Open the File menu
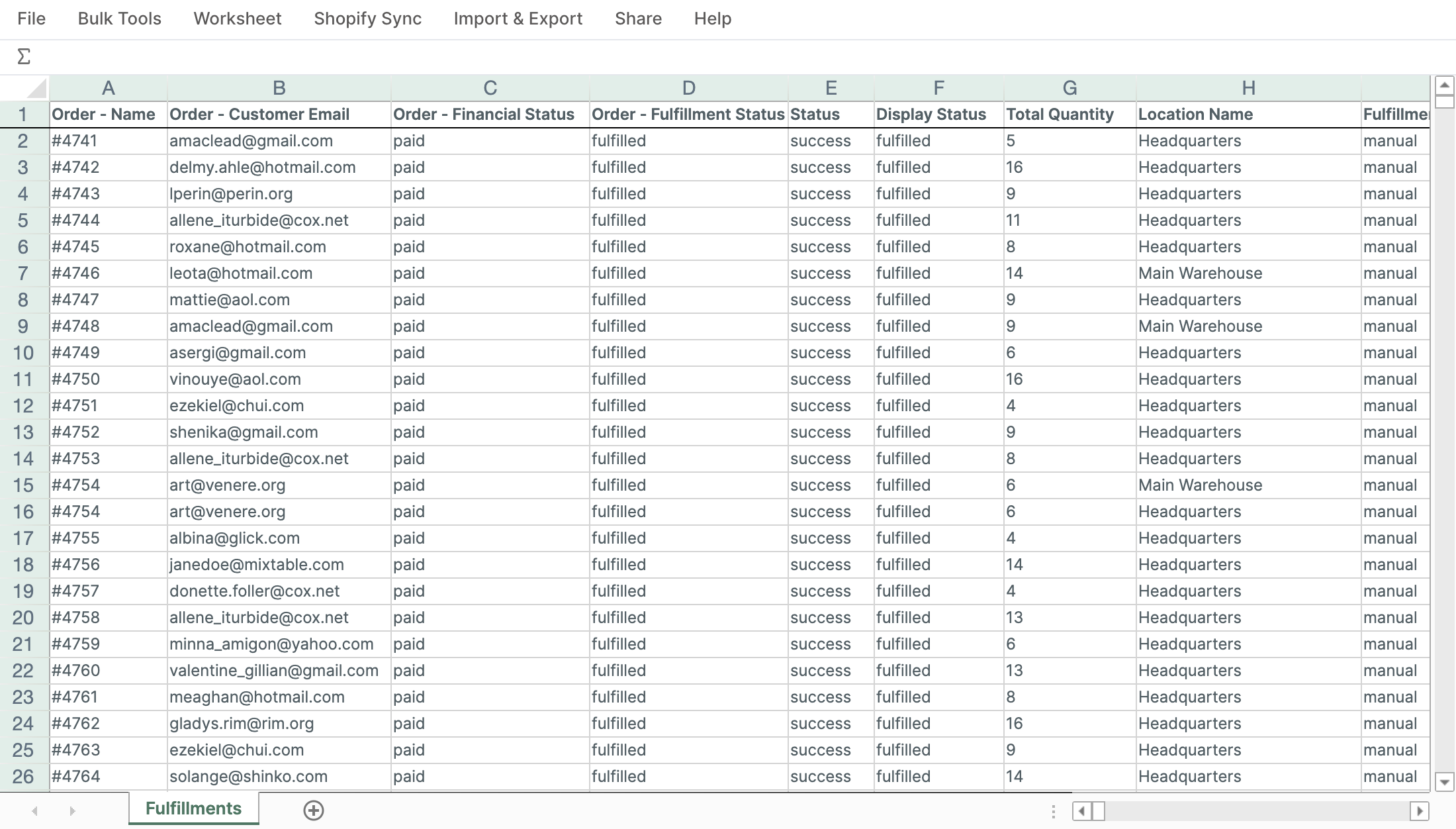The image size is (1456, 829). click(32, 19)
